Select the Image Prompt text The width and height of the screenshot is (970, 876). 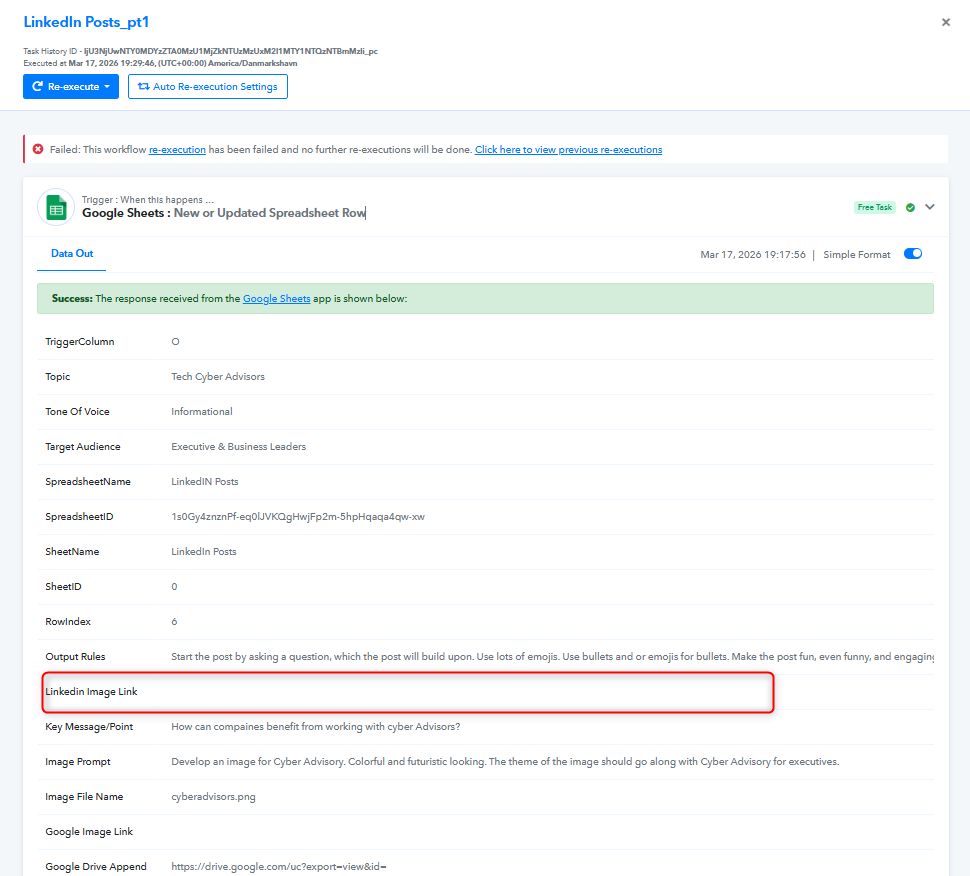pyautogui.click(x=505, y=762)
